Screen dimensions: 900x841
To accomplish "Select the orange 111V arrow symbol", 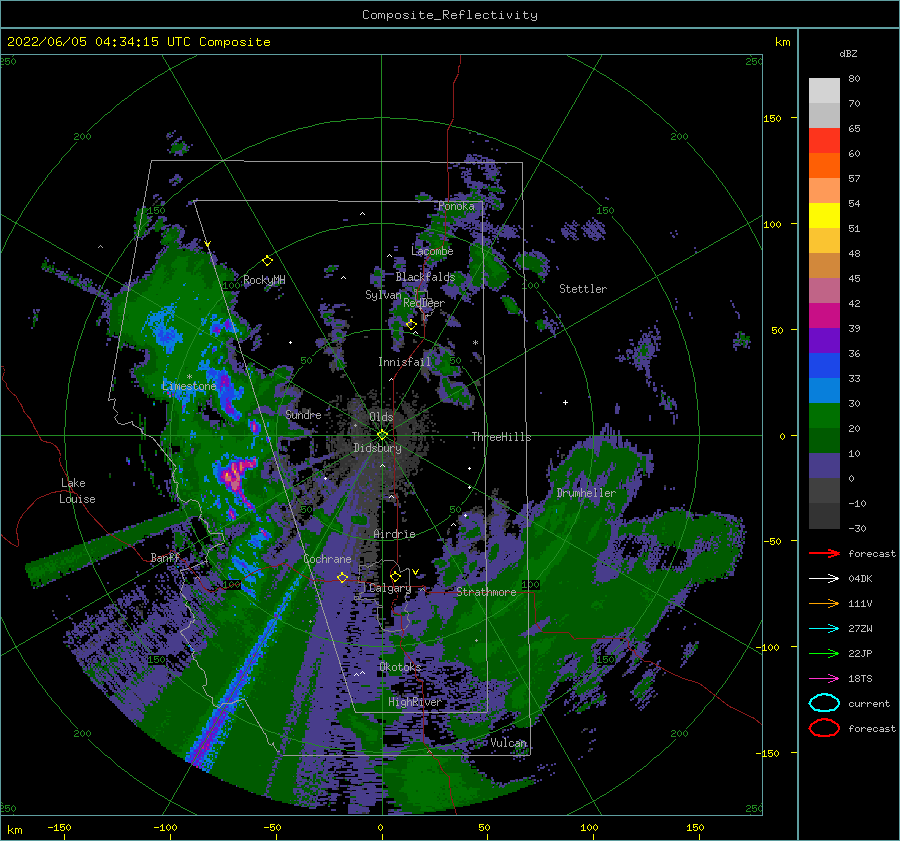I will tap(824, 603).
